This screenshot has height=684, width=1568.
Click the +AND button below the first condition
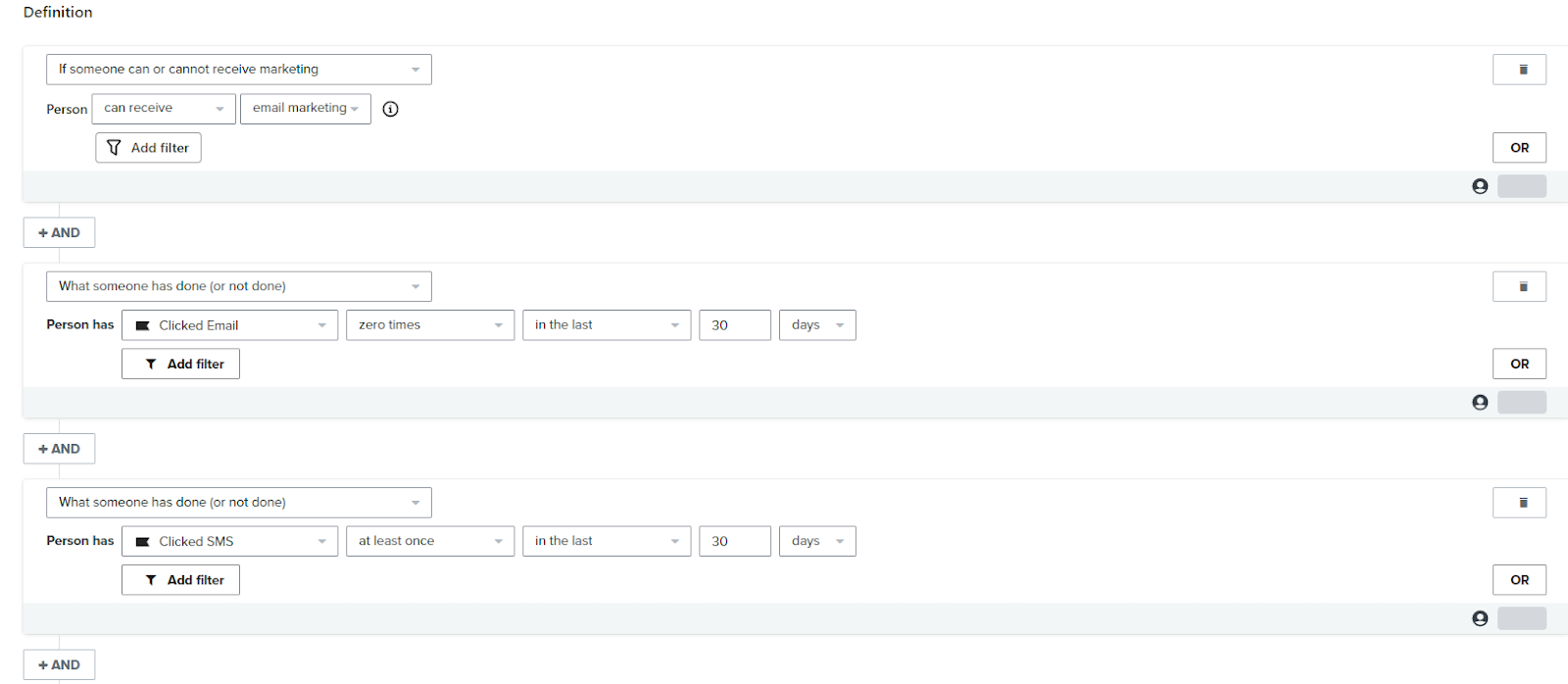tap(59, 233)
